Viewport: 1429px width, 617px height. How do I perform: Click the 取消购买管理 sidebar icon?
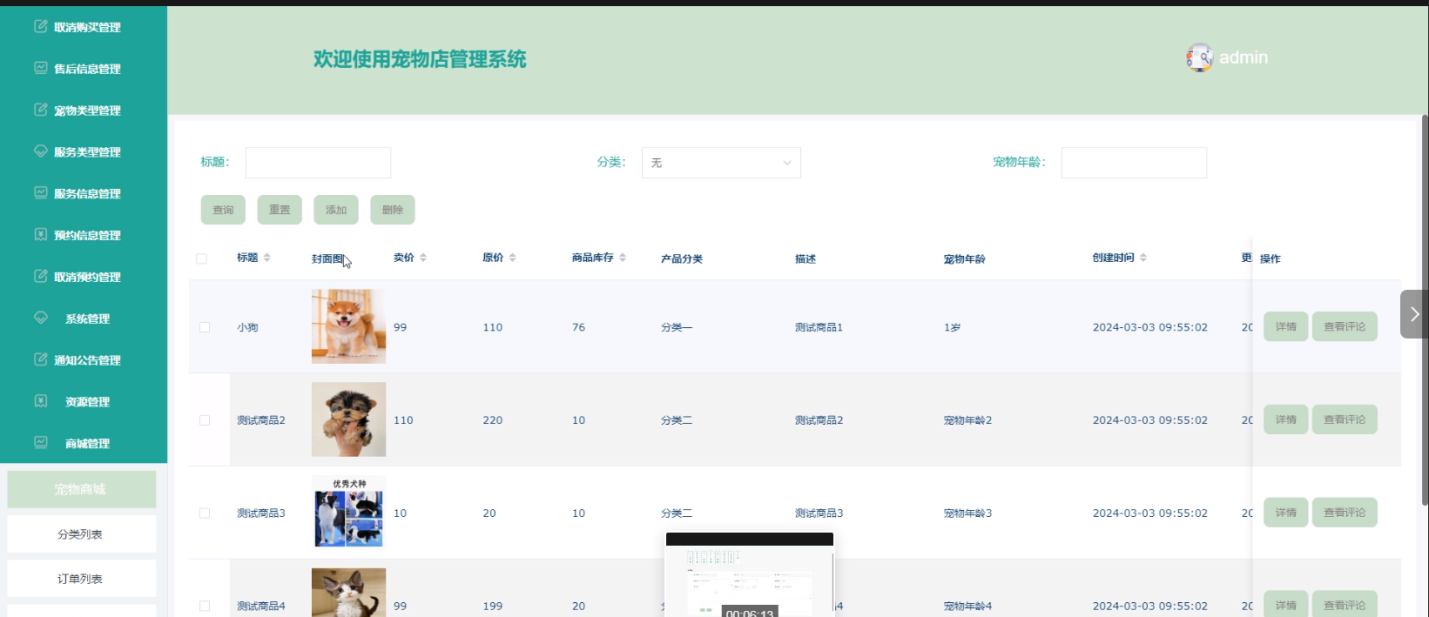coord(41,27)
